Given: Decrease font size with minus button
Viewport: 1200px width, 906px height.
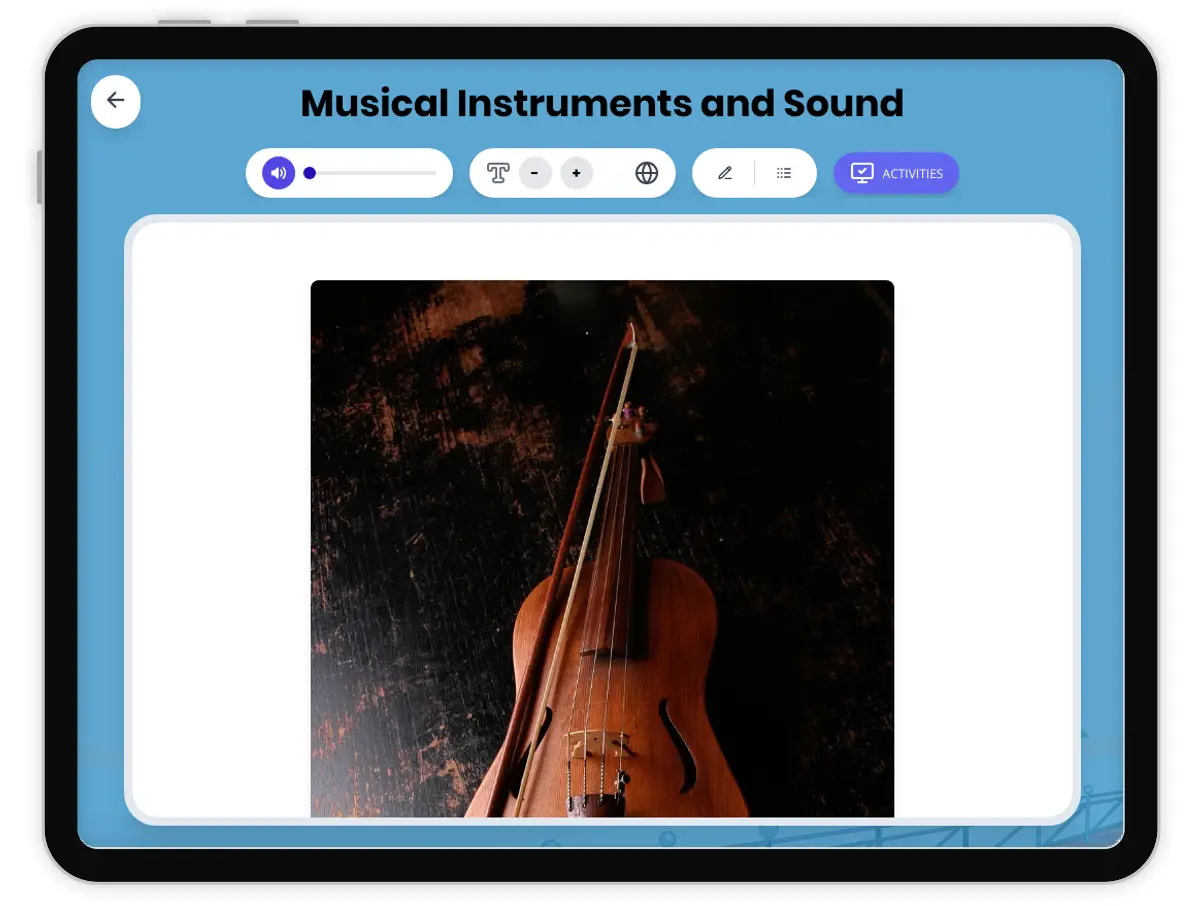Looking at the screenshot, I should point(536,172).
